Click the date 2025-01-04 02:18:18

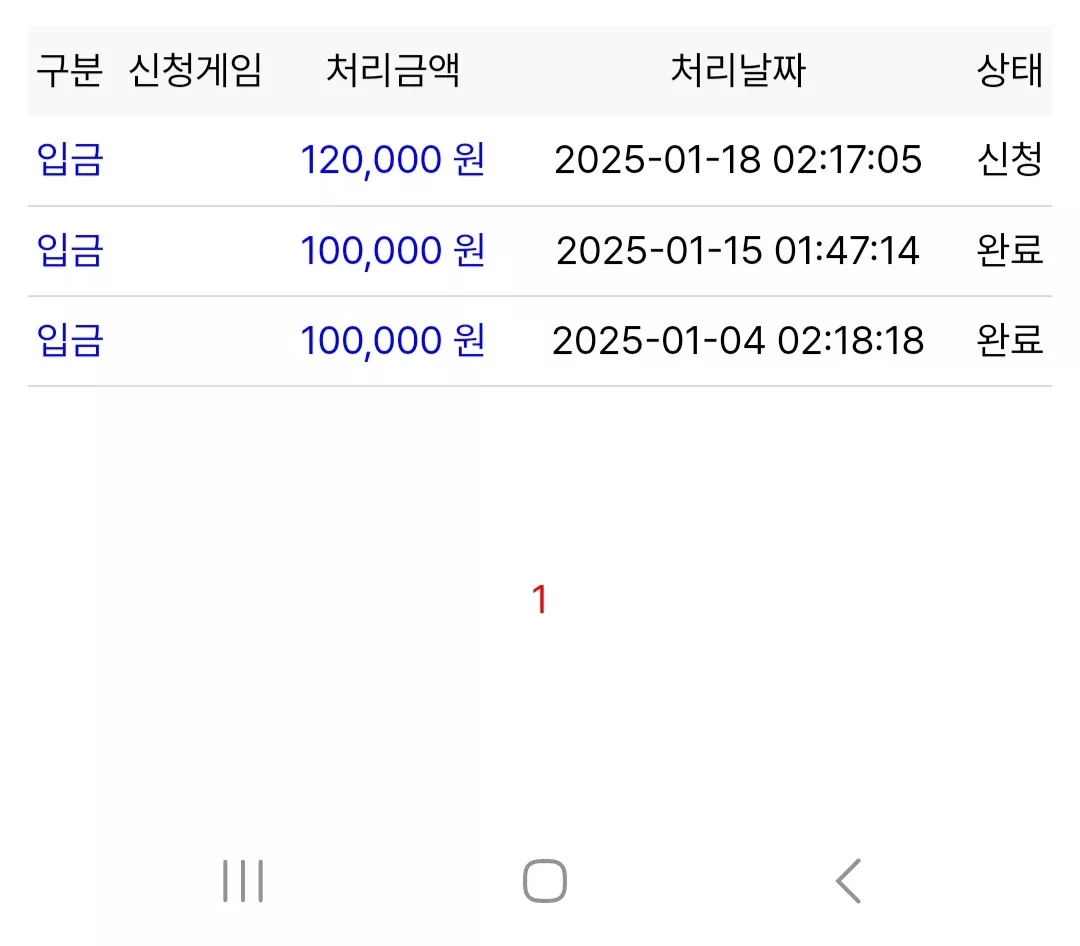pos(738,340)
